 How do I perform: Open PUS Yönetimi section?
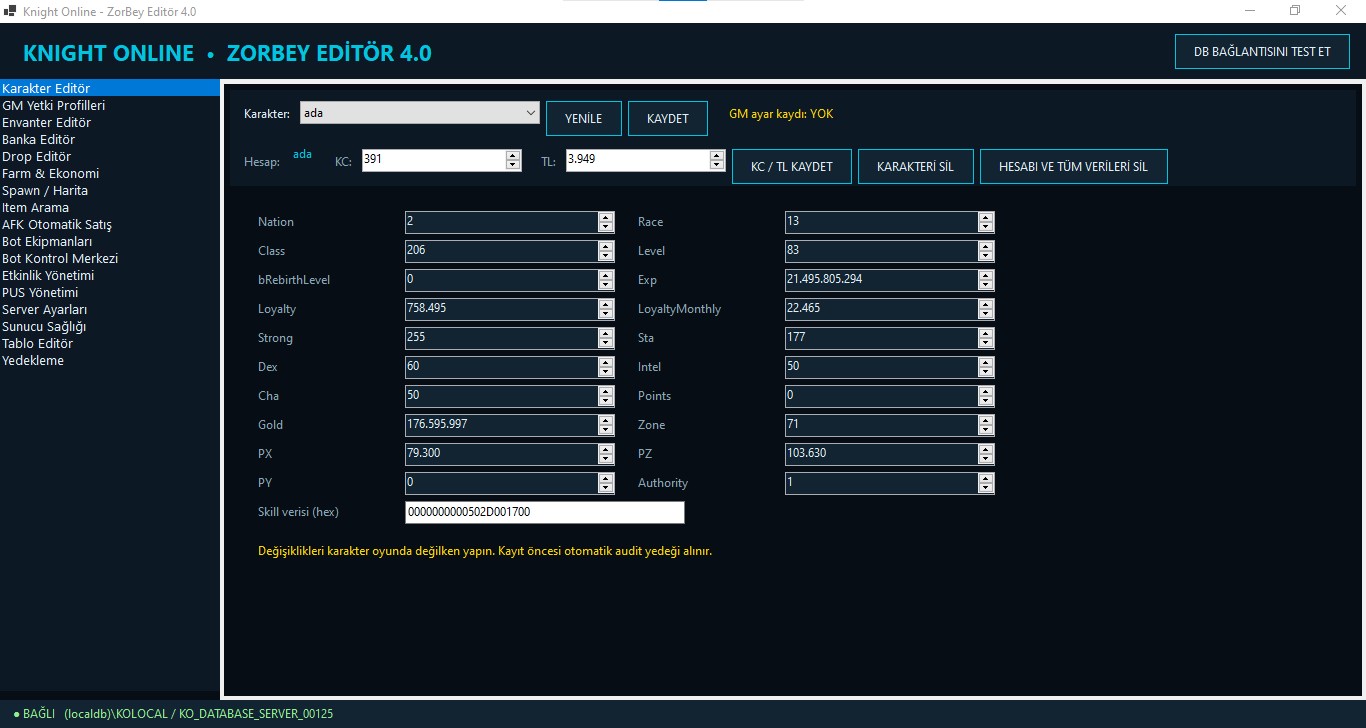click(x=110, y=293)
